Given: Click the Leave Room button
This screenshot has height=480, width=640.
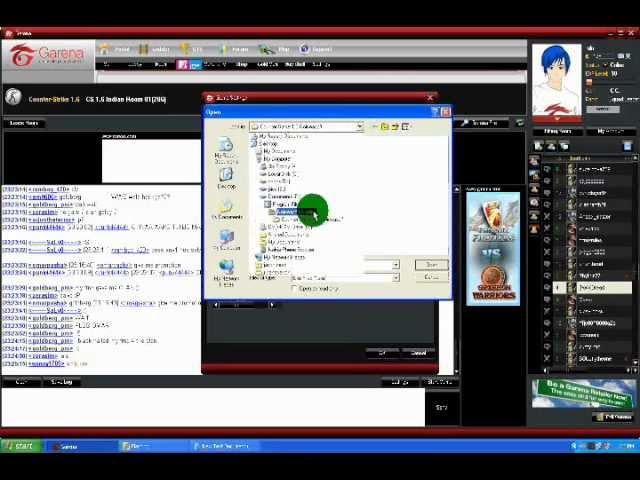Looking at the screenshot, I should tap(24, 123).
